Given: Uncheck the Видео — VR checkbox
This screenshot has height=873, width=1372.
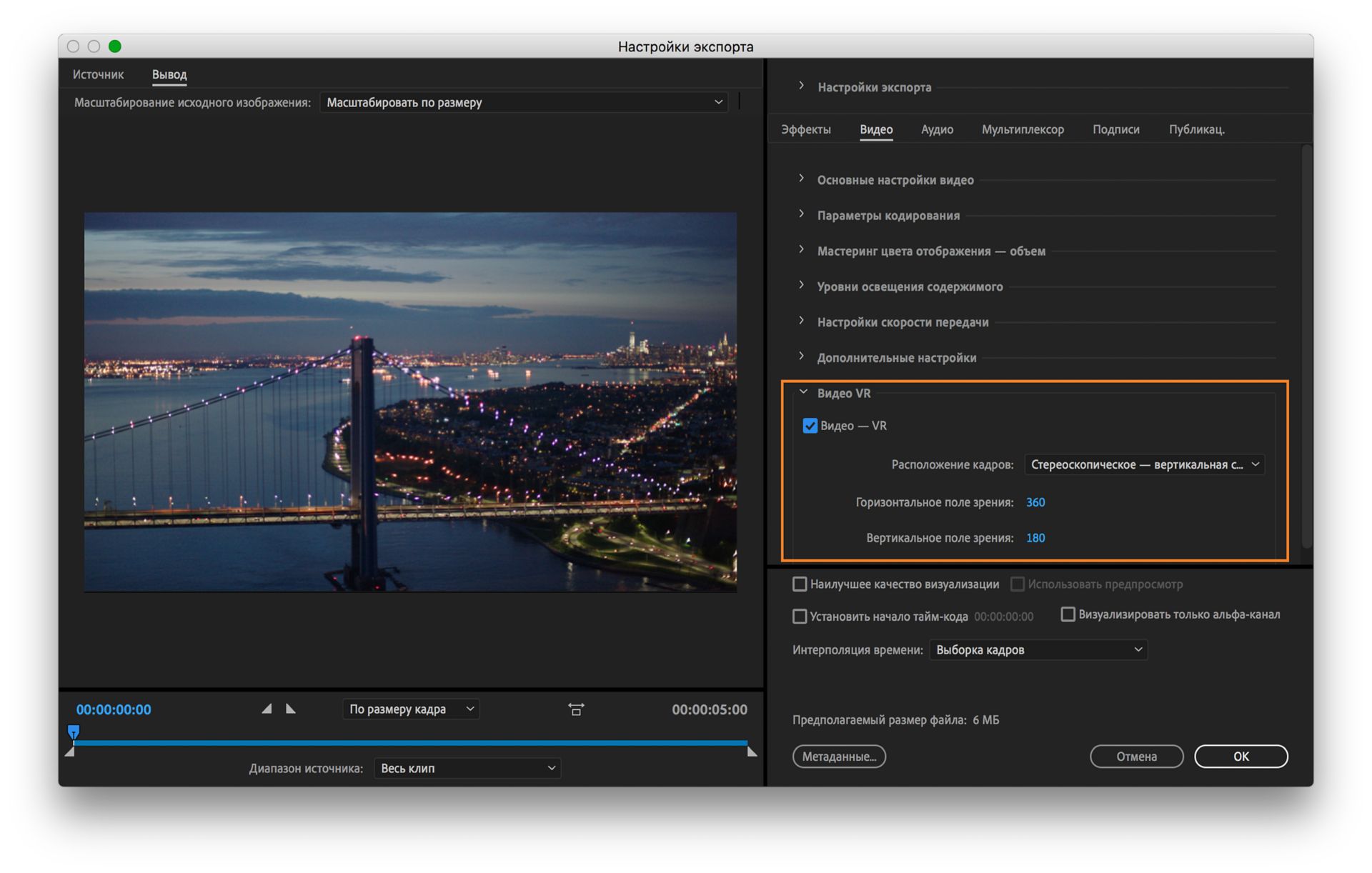Looking at the screenshot, I should [x=810, y=426].
